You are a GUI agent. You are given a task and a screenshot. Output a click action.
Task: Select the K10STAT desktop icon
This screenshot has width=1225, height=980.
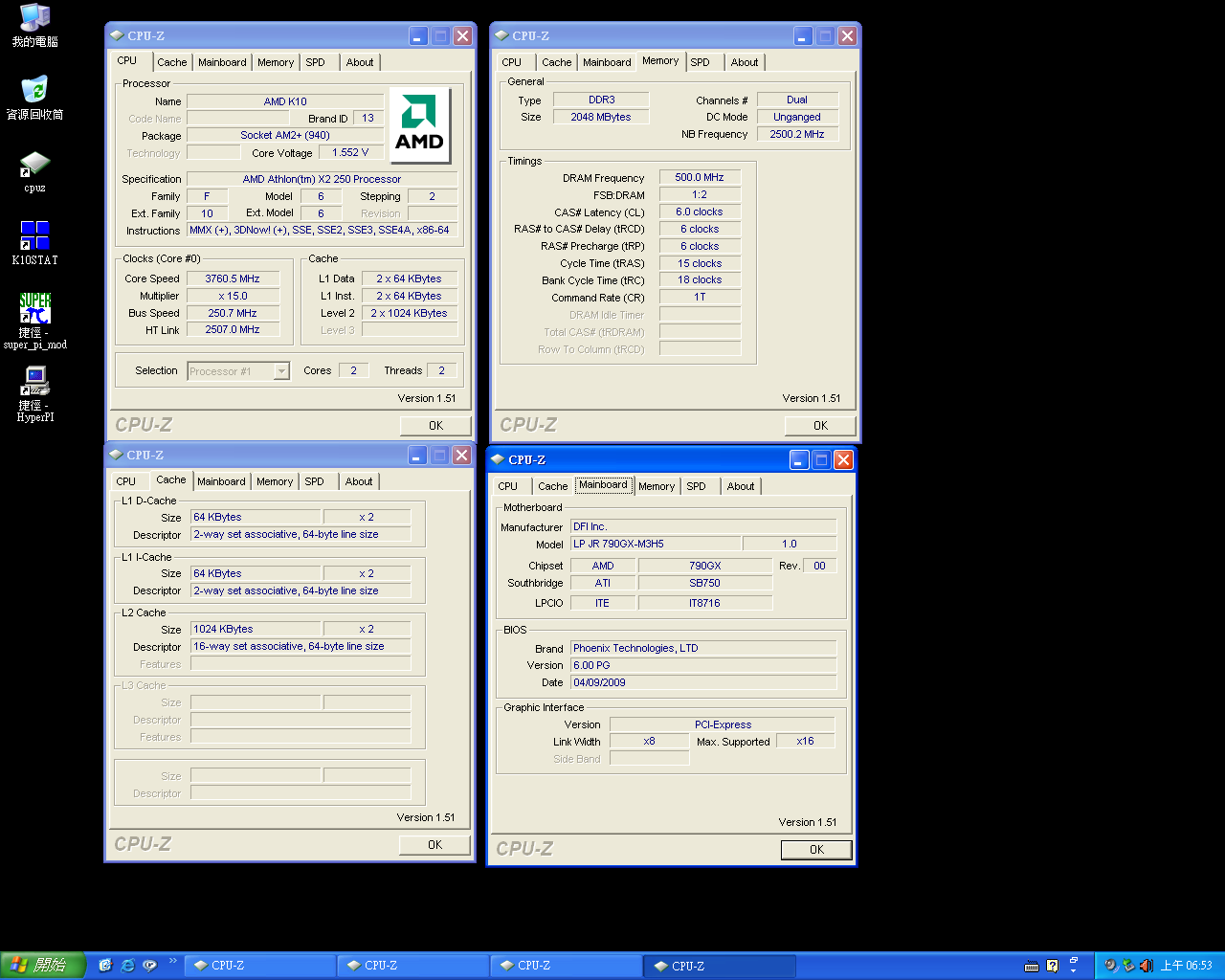(x=35, y=243)
